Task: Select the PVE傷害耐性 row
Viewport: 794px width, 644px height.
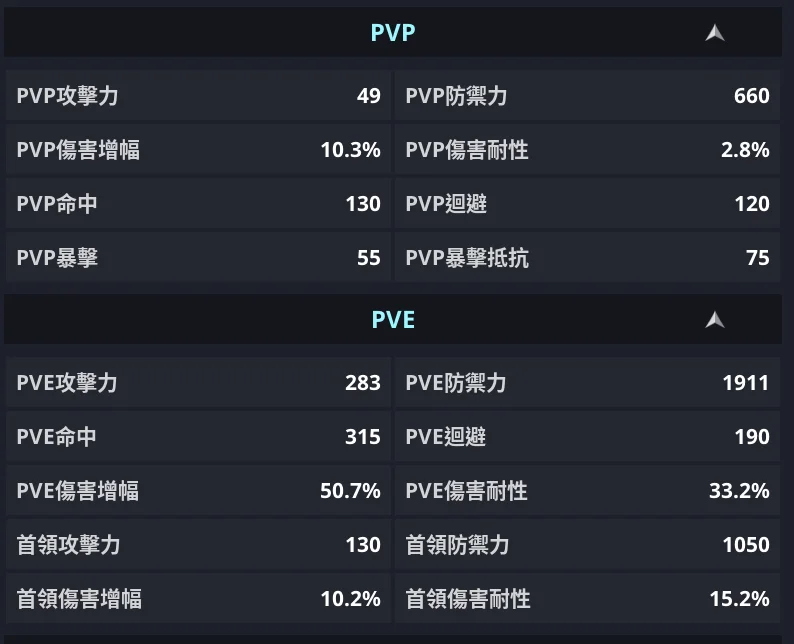Action: pos(587,491)
